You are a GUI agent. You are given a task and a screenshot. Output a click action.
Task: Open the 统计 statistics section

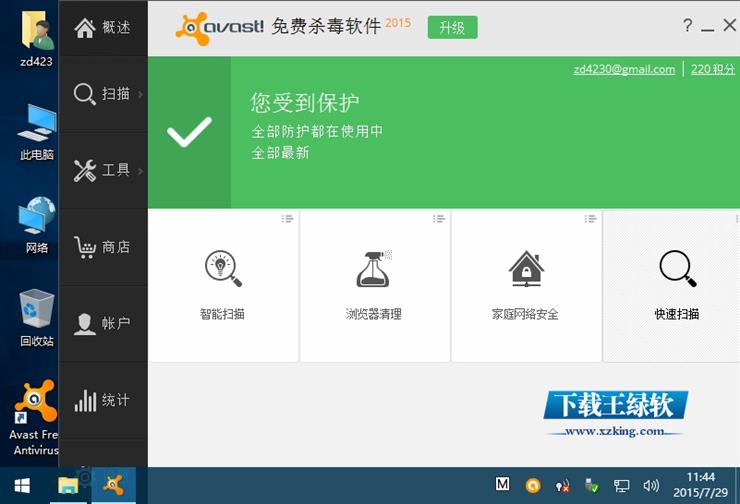tap(102, 401)
